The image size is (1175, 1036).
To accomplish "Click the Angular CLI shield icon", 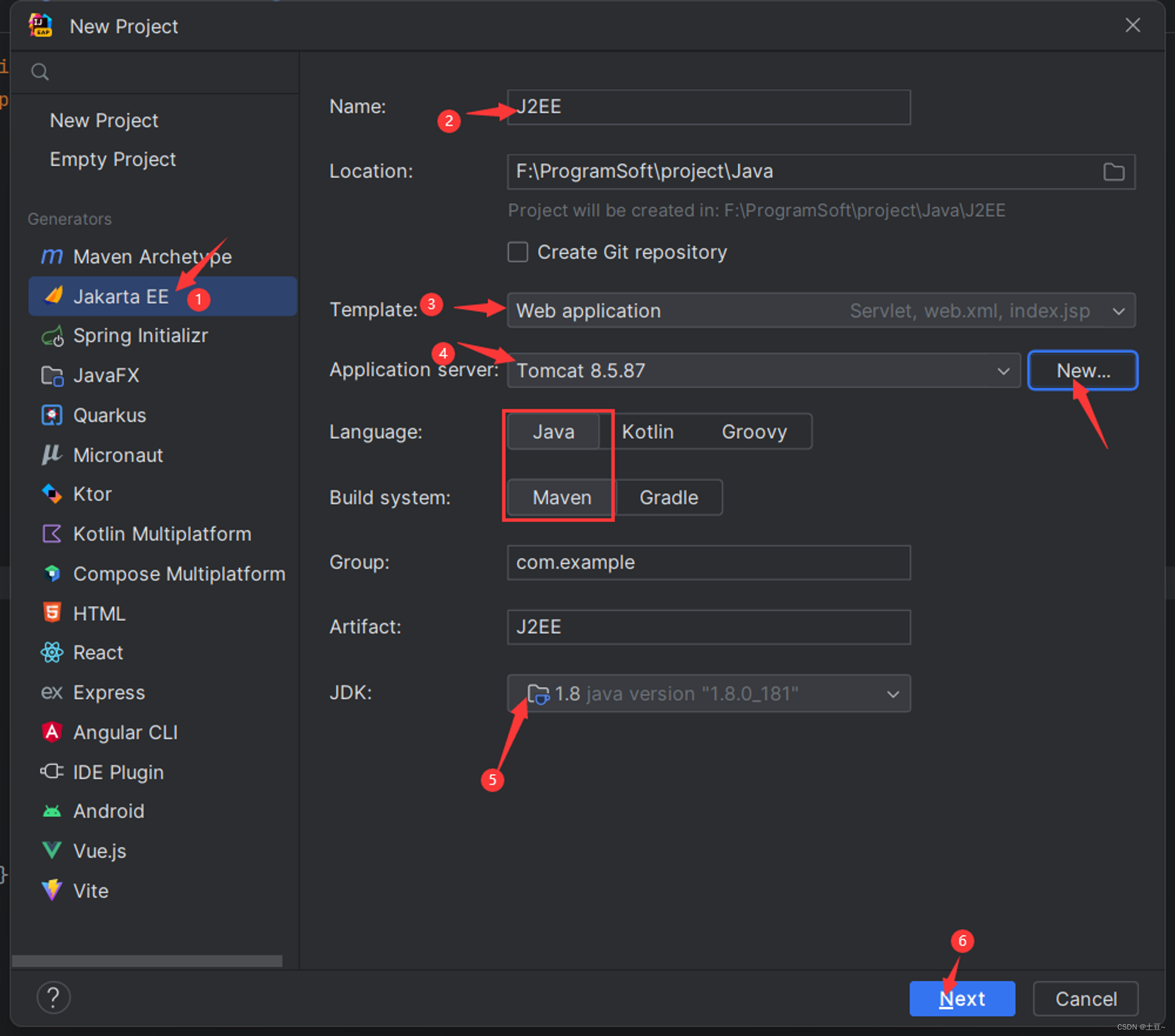I will pos(52,732).
